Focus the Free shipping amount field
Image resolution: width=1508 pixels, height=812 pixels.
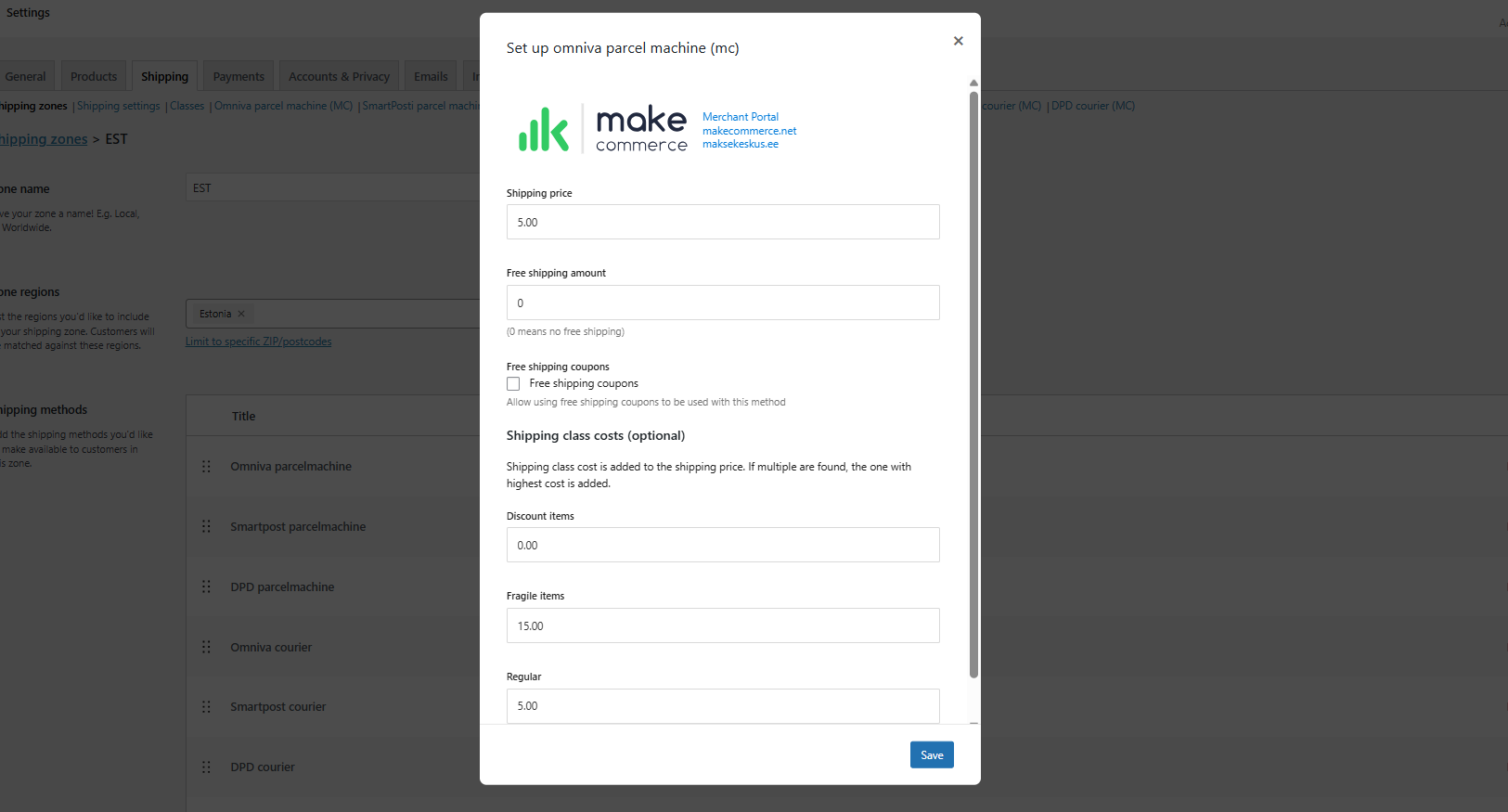pyautogui.click(x=723, y=303)
